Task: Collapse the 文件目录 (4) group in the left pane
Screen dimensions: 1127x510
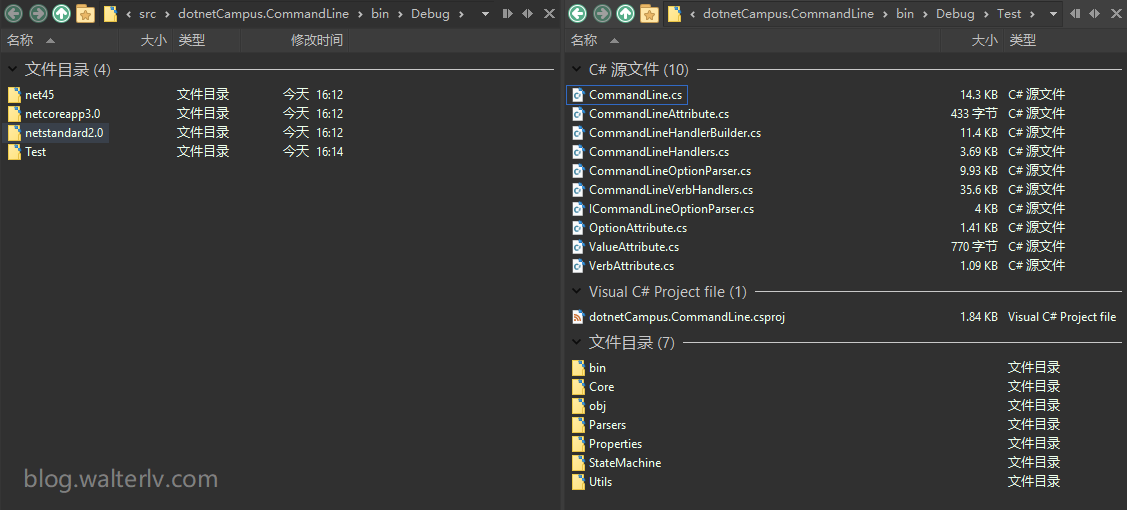Action: coord(13,70)
